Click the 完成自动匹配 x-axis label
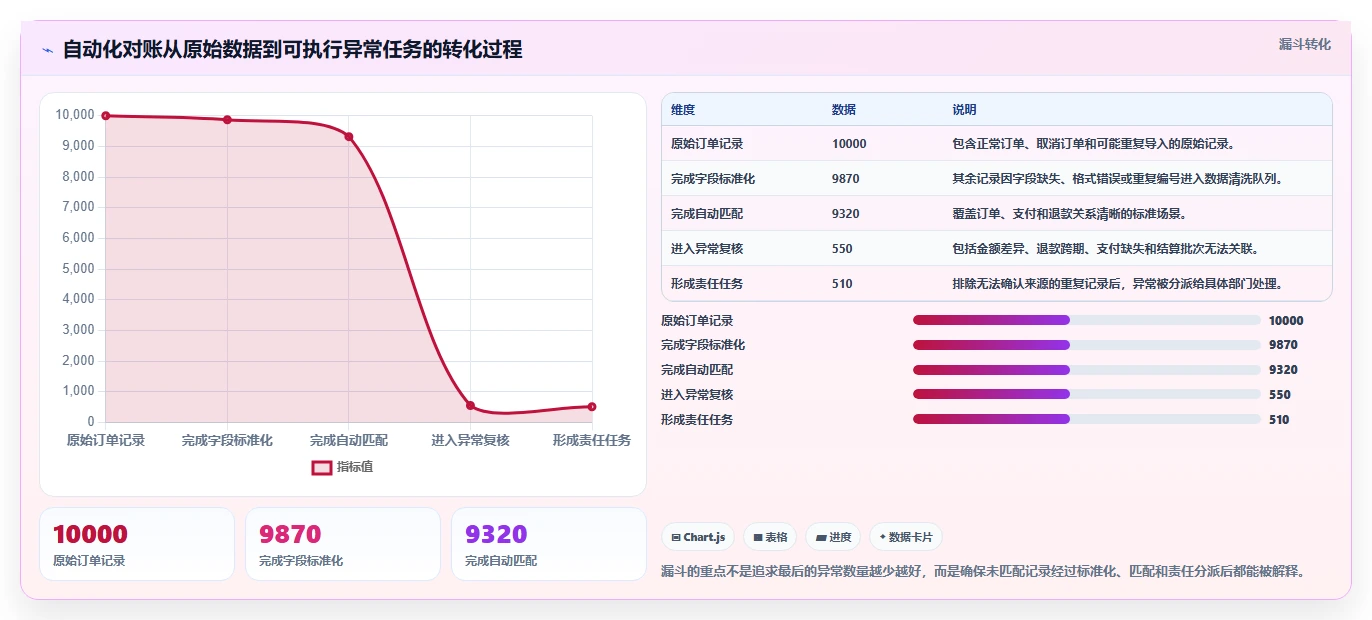Viewport: 1372px width, 620px height. [x=349, y=440]
